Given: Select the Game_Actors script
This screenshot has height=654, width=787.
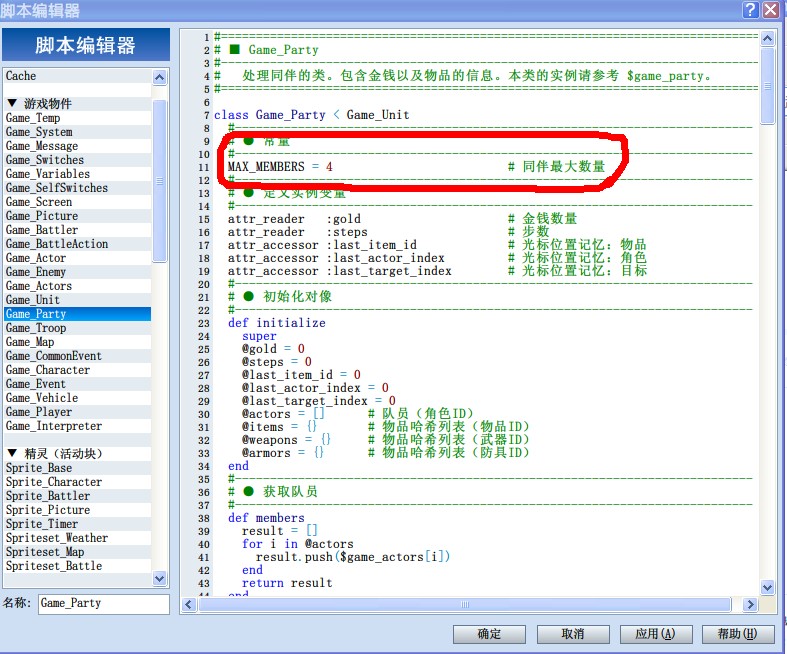Looking at the screenshot, I should coord(77,287).
